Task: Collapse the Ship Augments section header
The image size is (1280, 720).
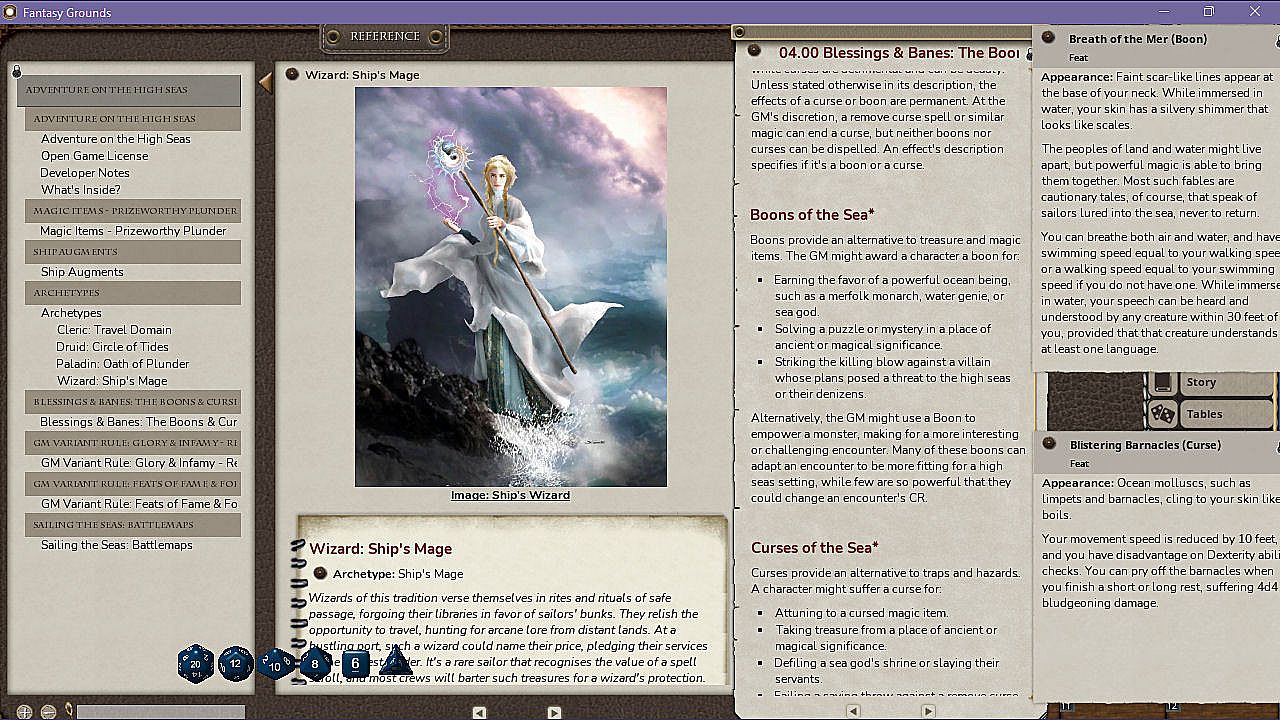Action: [x=133, y=251]
